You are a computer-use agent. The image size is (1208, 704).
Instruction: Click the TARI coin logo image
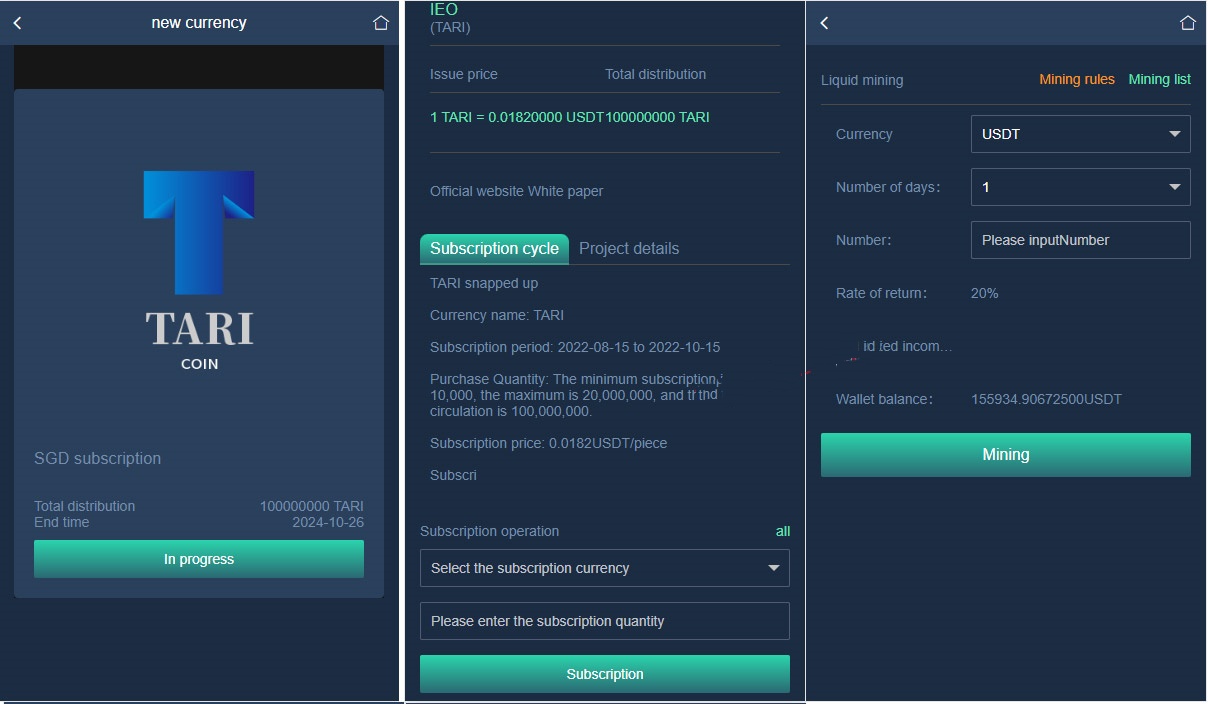199,270
